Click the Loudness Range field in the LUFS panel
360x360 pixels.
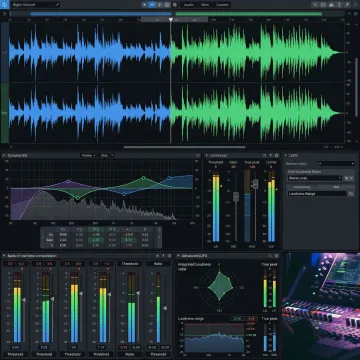click(317, 193)
